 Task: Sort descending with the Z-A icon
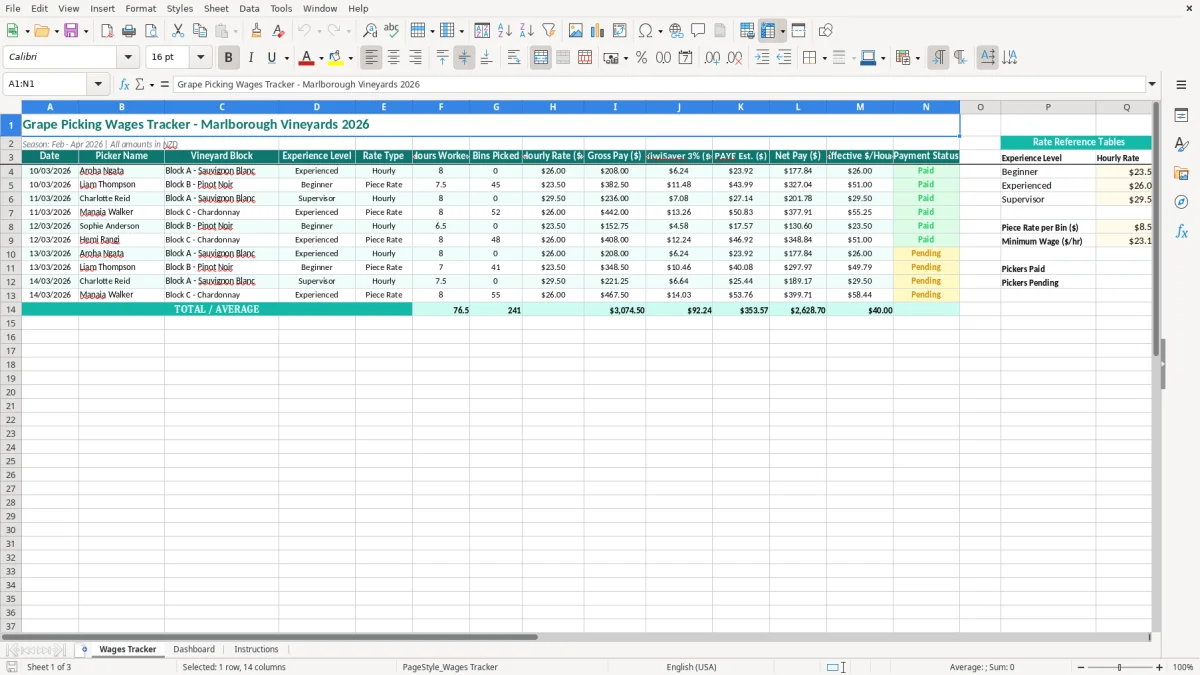pos(526,31)
